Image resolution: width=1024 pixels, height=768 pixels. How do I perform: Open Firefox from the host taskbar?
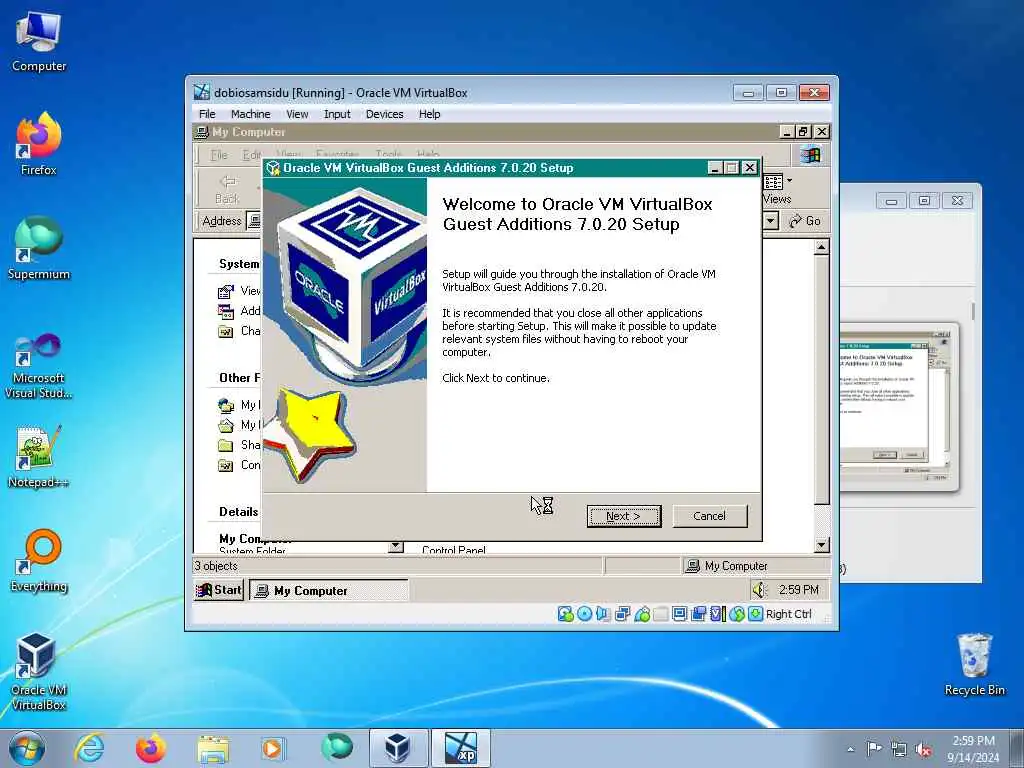click(151, 748)
